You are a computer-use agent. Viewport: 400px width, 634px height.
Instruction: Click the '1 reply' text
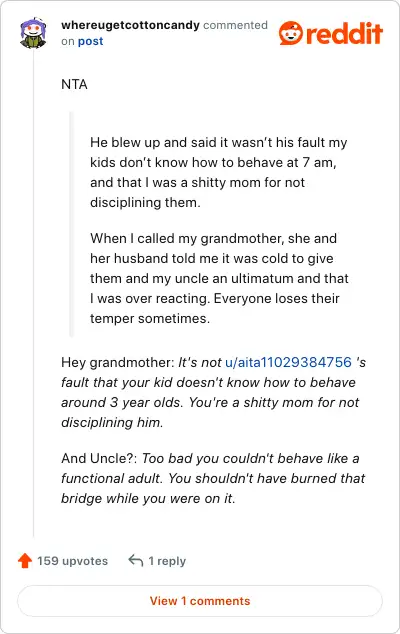167,561
